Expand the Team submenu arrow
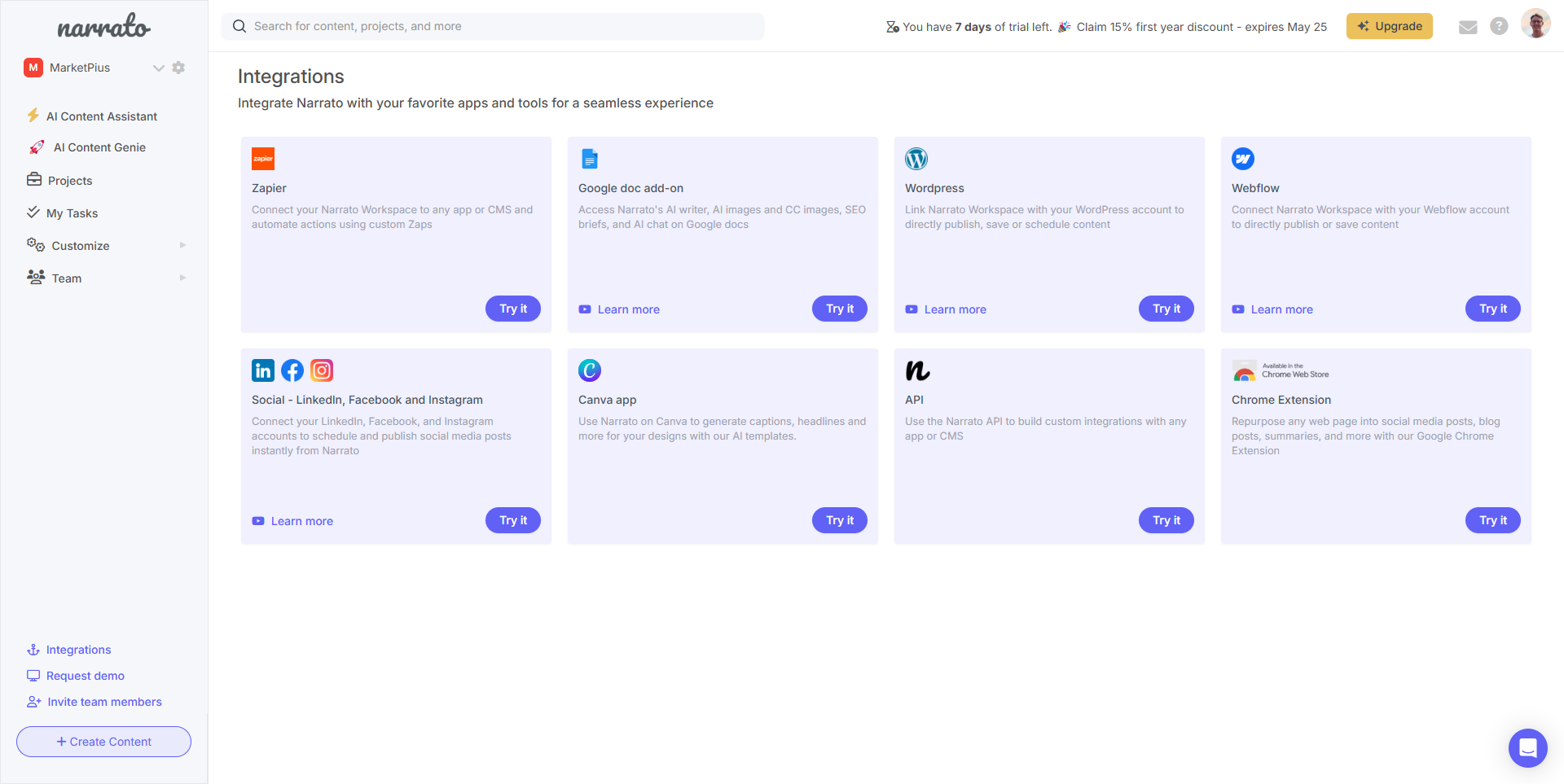 (182, 278)
